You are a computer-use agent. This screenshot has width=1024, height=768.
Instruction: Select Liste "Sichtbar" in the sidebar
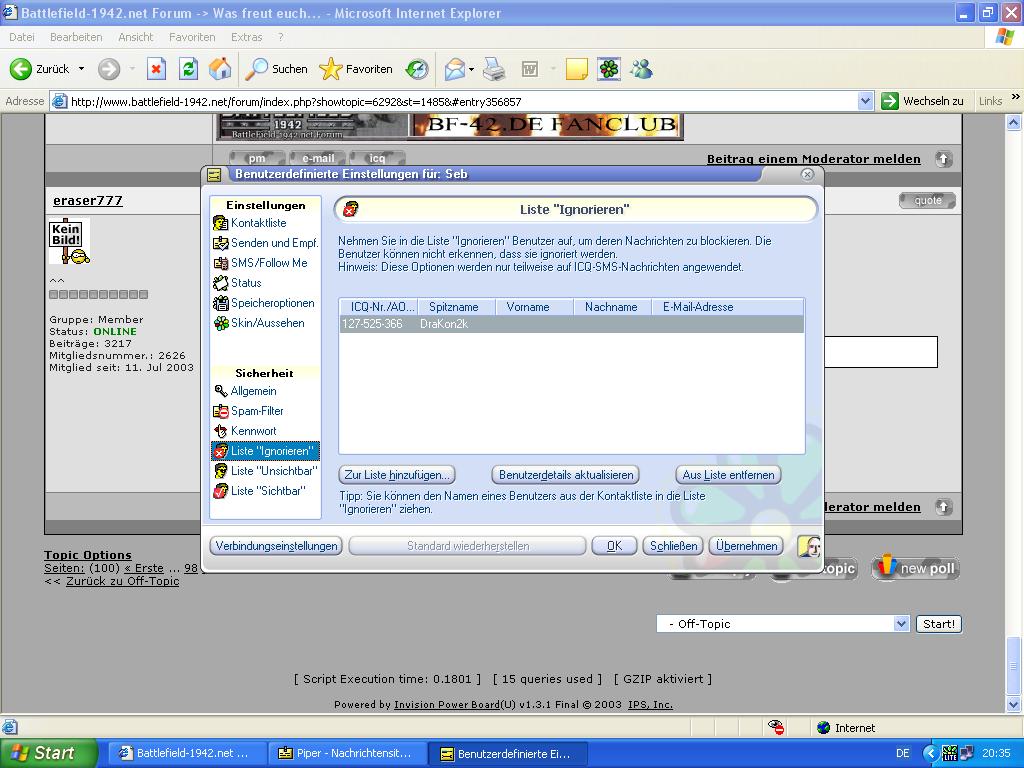click(259, 490)
